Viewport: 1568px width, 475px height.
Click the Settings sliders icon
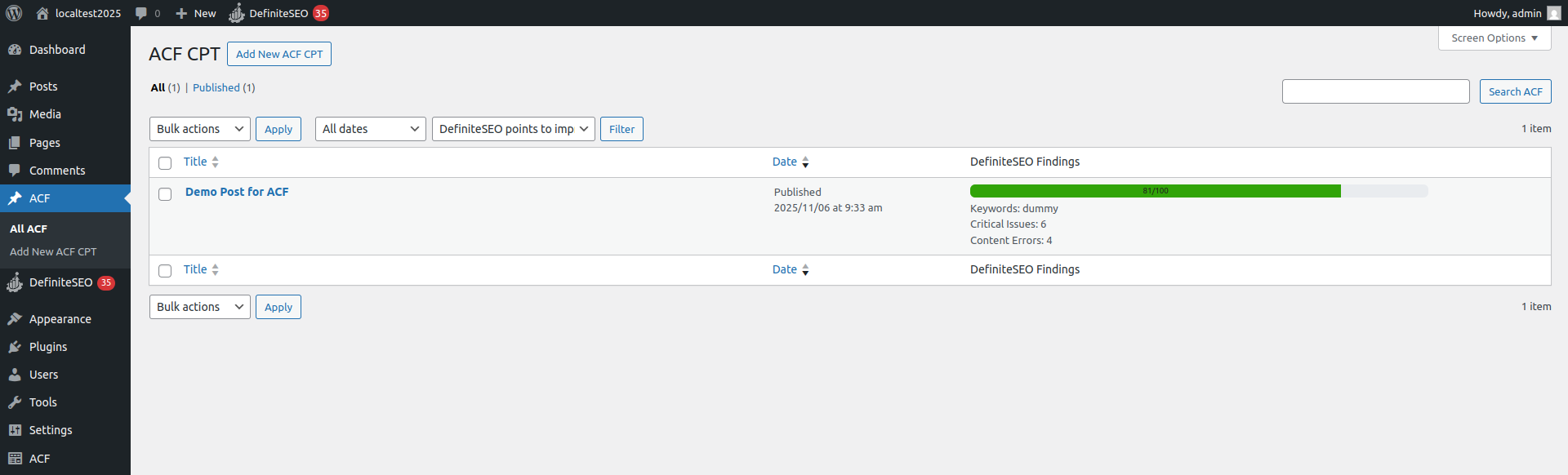click(x=15, y=430)
